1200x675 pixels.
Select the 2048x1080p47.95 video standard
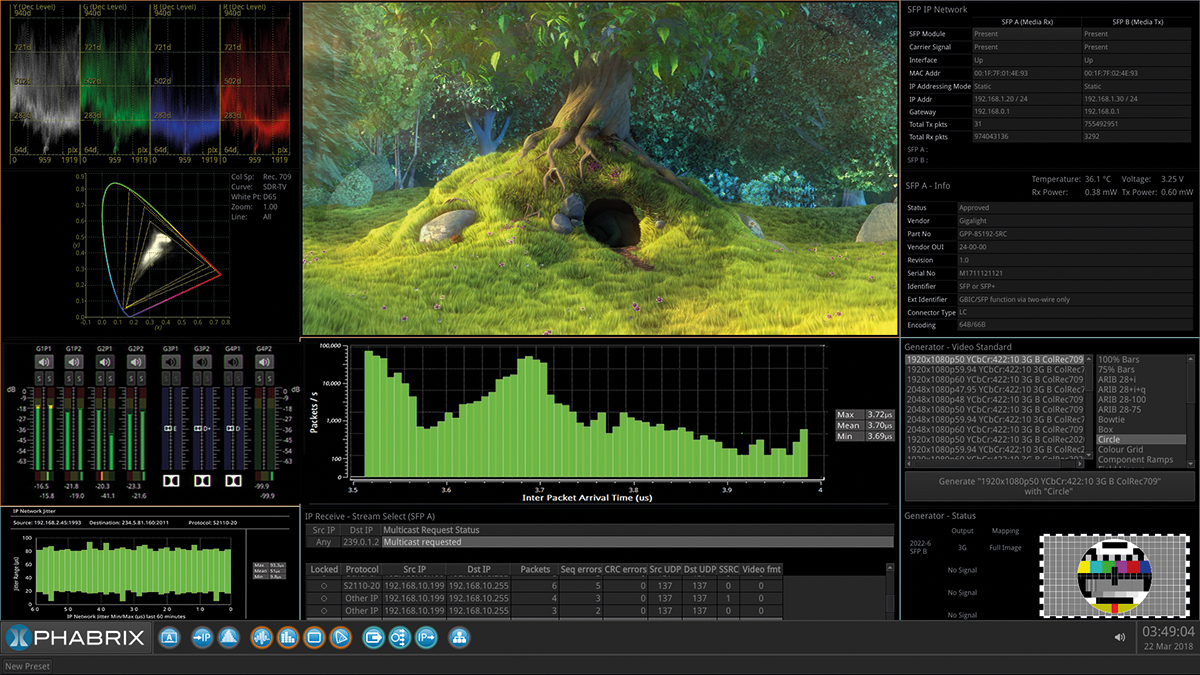995,389
